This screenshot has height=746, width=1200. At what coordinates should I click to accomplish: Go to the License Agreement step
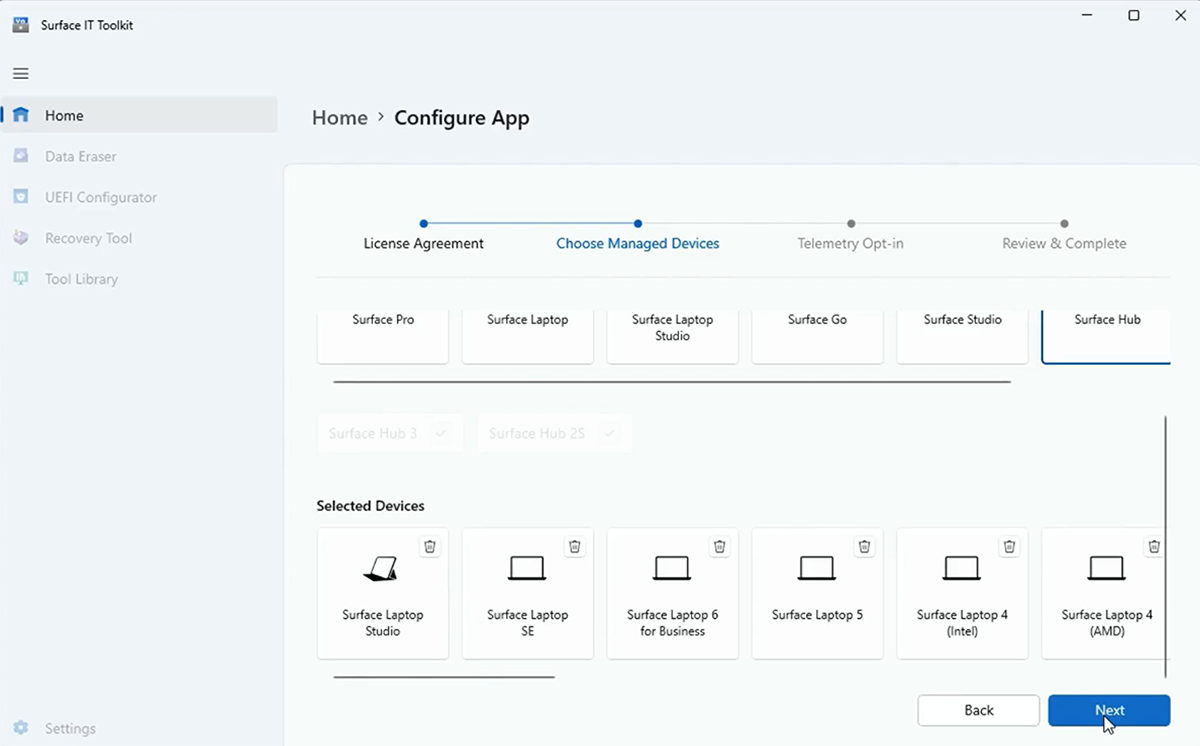[x=424, y=243]
